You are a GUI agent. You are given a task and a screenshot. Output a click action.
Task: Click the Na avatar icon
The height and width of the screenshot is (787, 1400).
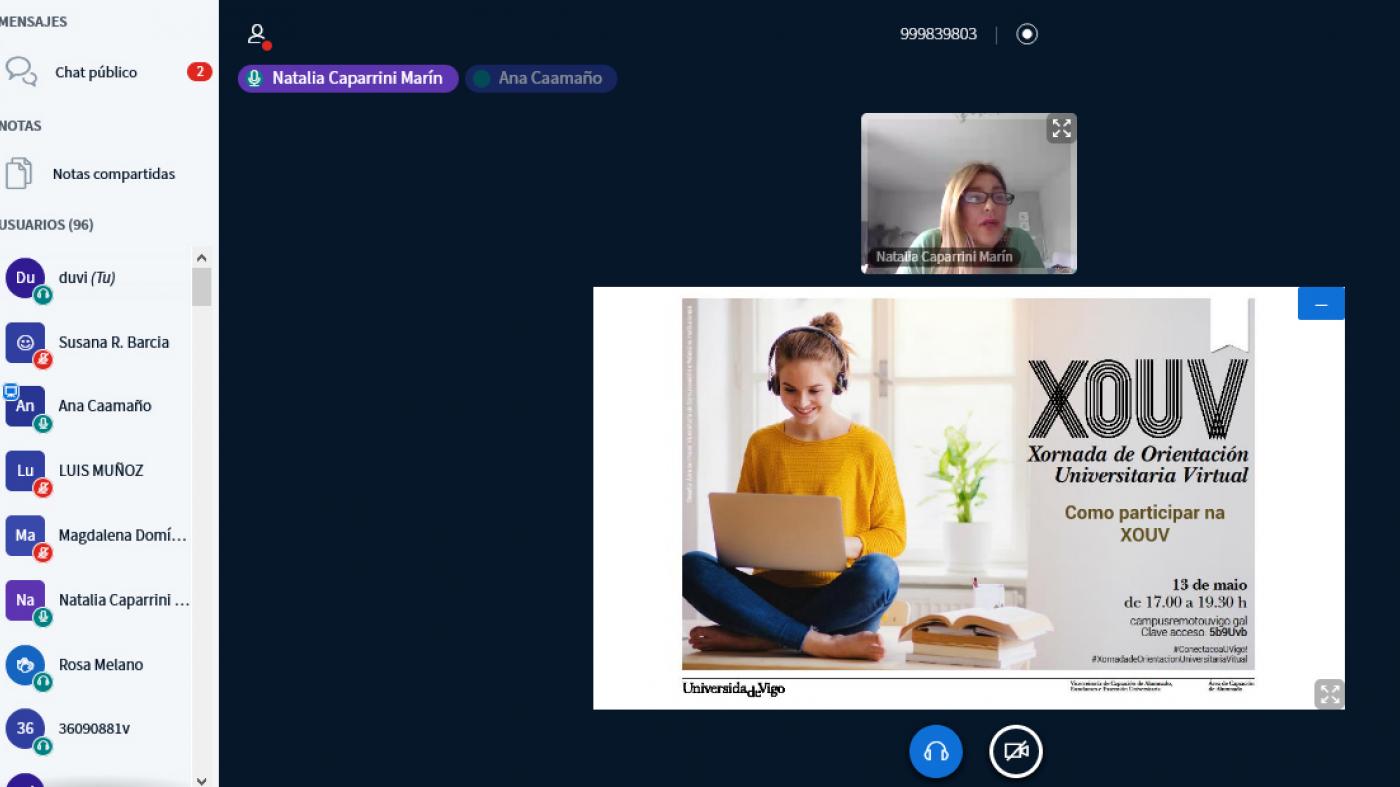click(25, 600)
